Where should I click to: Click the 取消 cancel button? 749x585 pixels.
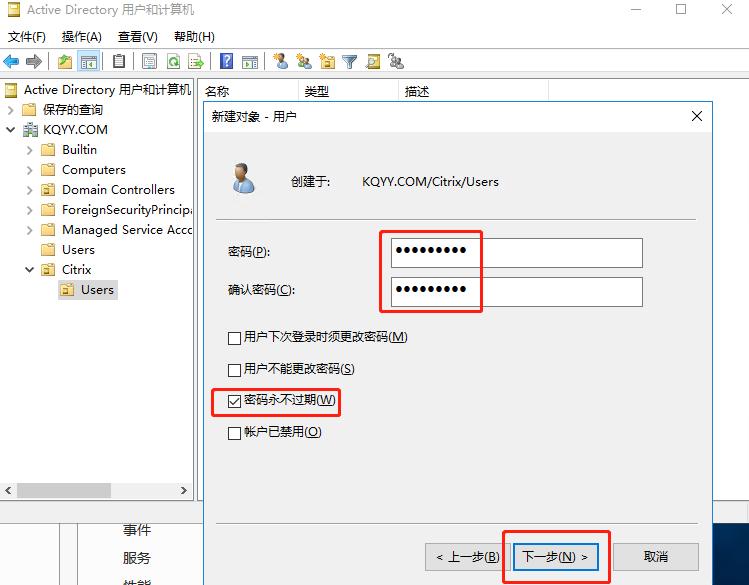655,556
